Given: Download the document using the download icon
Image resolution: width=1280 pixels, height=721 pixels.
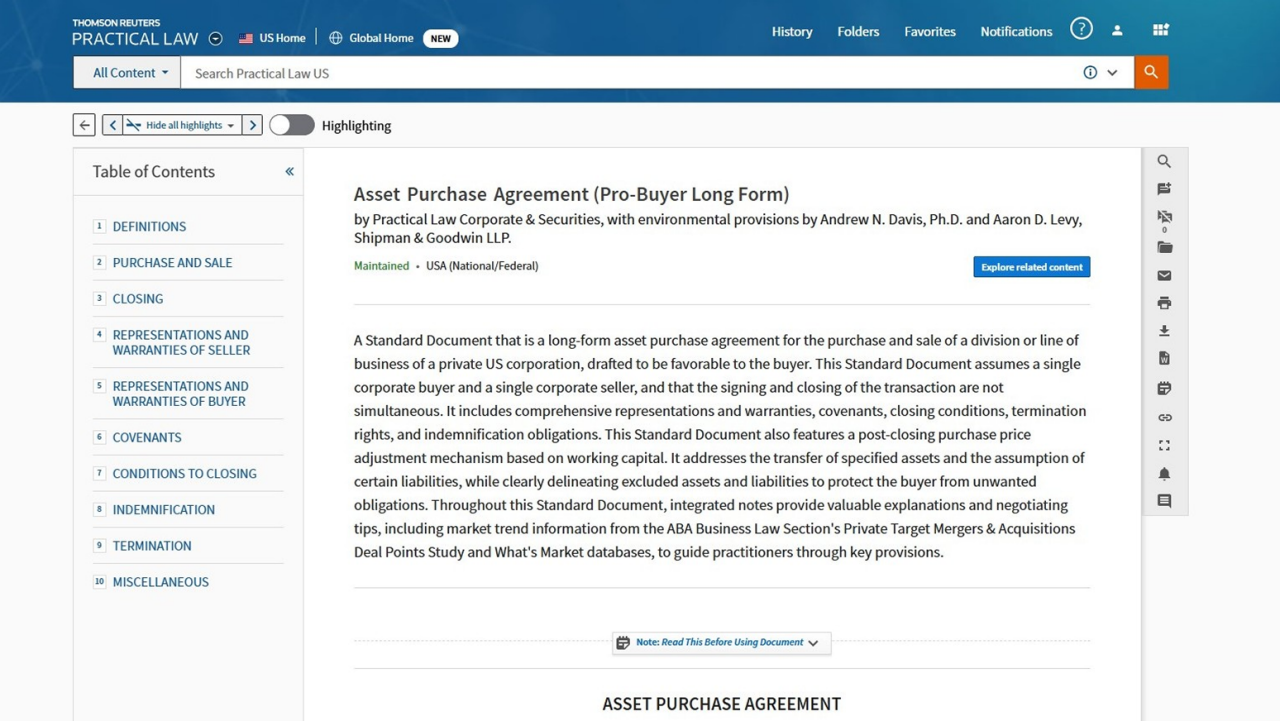Looking at the screenshot, I should pyautogui.click(x=1164, y=330).
